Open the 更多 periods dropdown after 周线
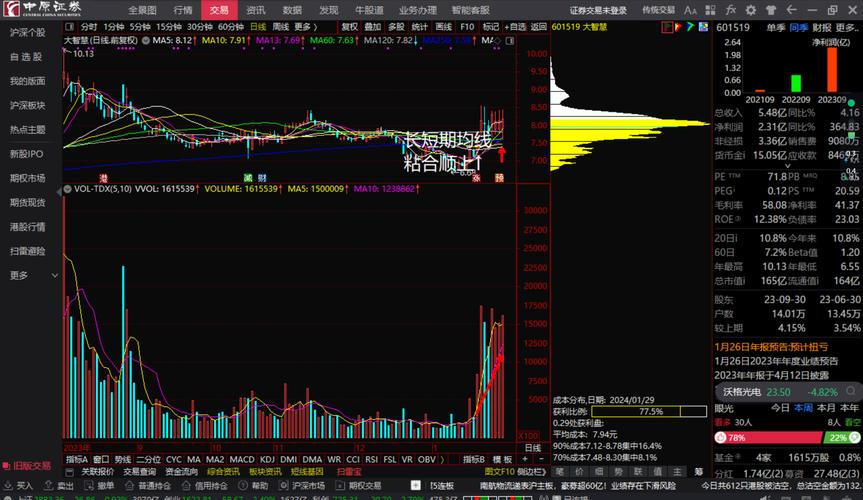This screenshot has height=500, width=863. (305, 27)
